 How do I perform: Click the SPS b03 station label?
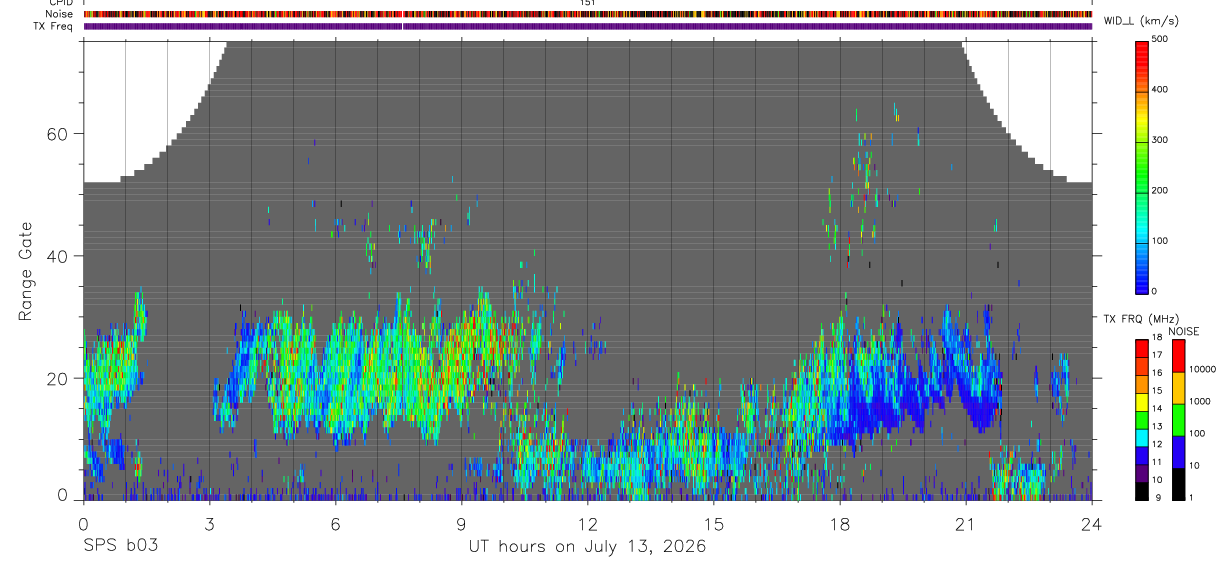(x=120, y=546)
